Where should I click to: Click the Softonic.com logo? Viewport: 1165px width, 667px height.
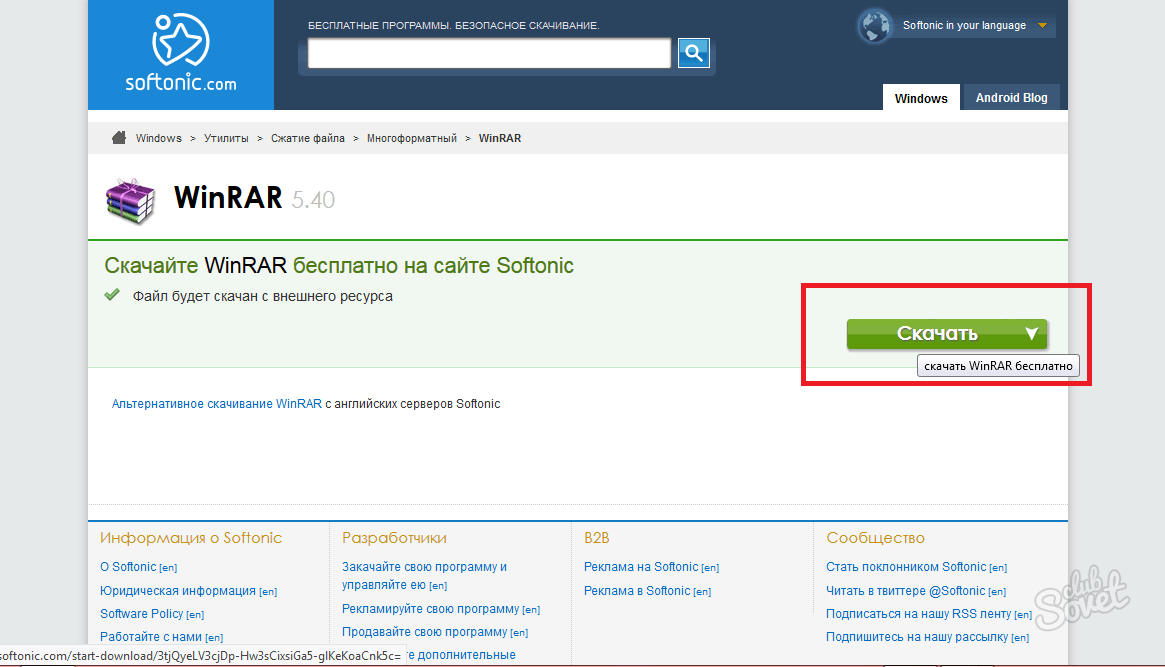tap(181, 53)
